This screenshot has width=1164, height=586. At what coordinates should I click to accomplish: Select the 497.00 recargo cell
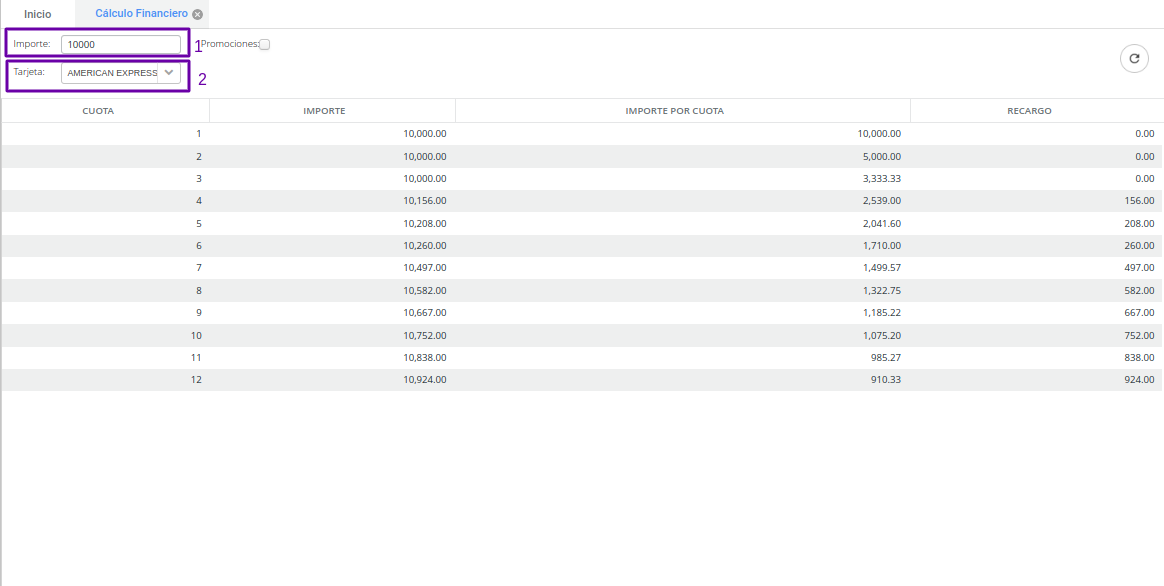tap(1037, 267)
